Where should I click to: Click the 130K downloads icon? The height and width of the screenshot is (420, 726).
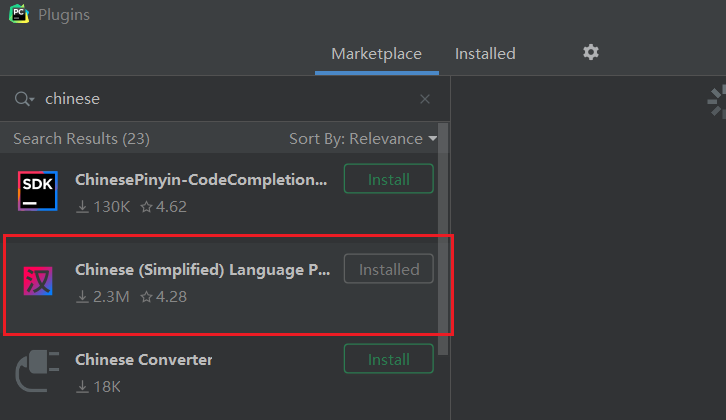(x=83, y=207)
